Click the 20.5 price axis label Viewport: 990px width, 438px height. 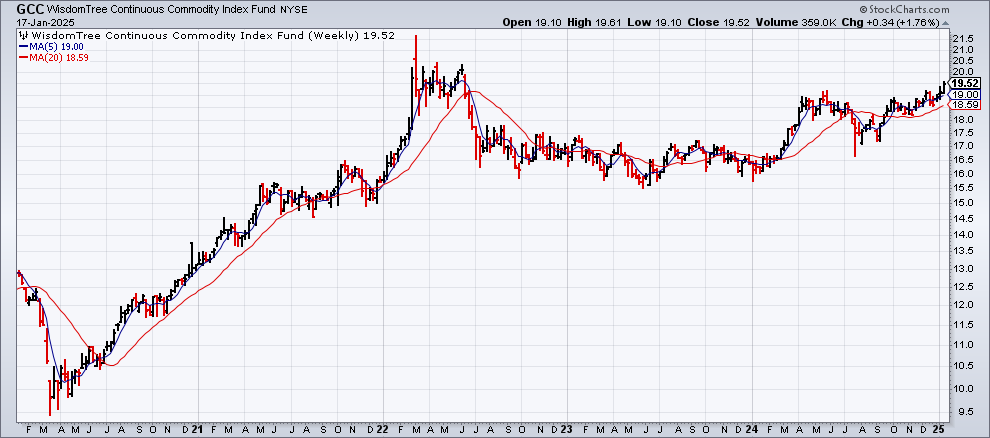[x=961, y=61]
